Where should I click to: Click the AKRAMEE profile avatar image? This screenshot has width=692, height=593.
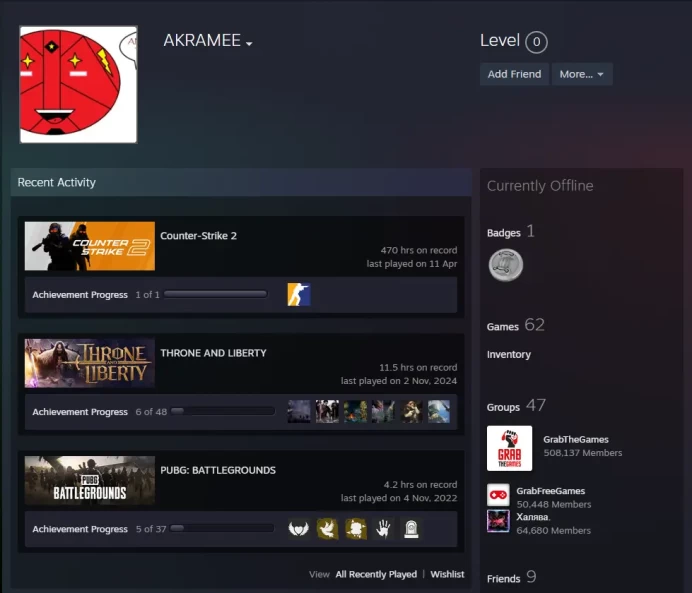(79, 84)
